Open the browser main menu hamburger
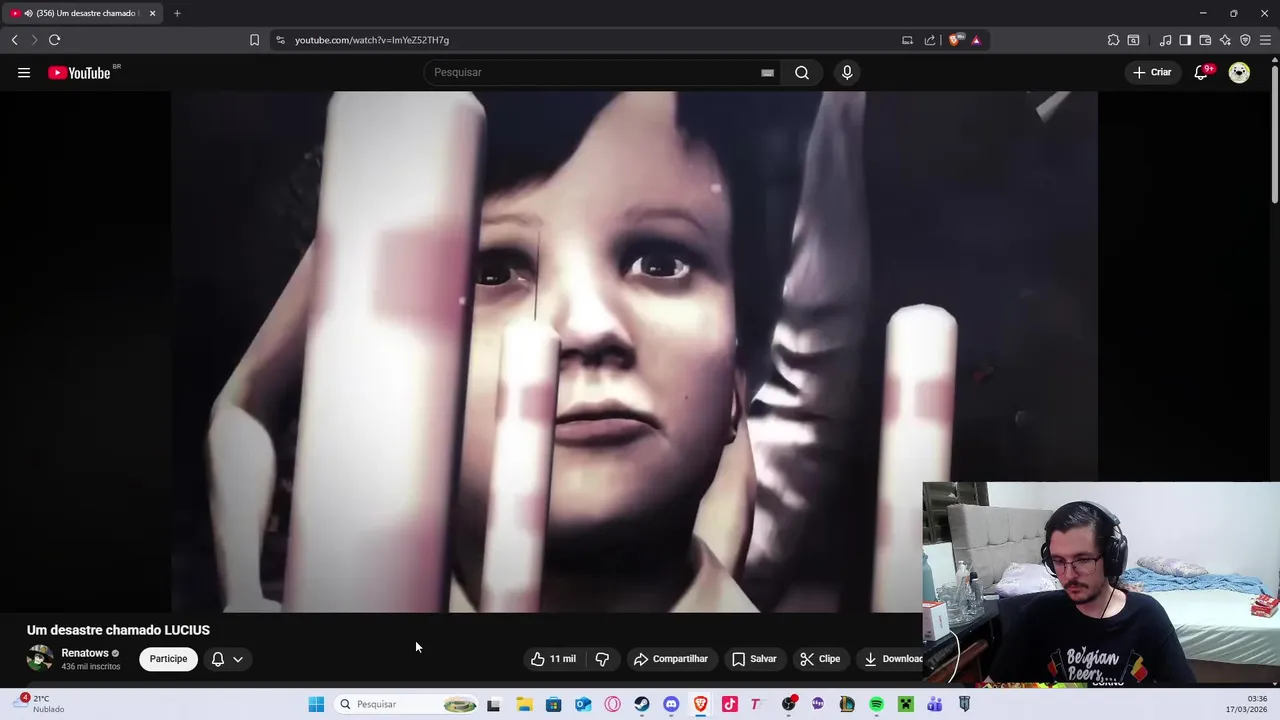The width and height of the screenshot is (1280, 720). pos(1265,40)
